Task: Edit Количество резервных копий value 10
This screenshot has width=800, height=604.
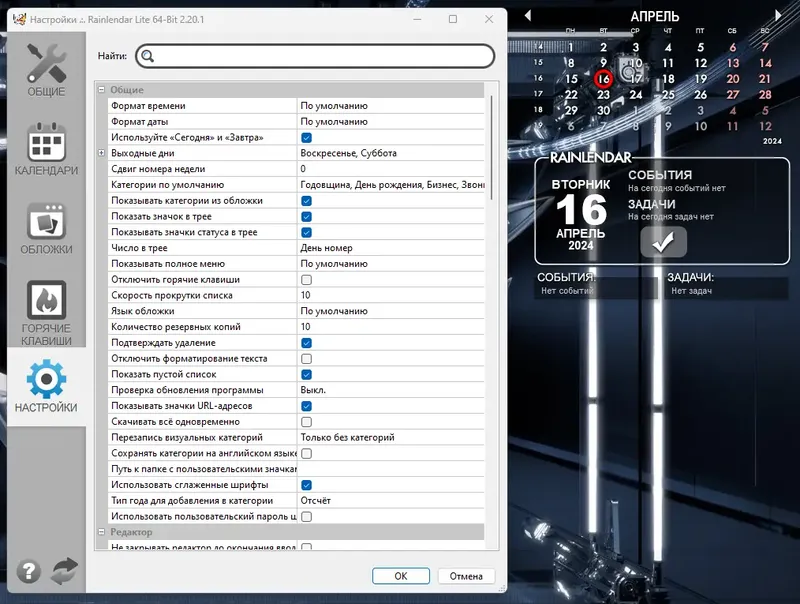Action: pyautogui.click(x=391, y=327)
